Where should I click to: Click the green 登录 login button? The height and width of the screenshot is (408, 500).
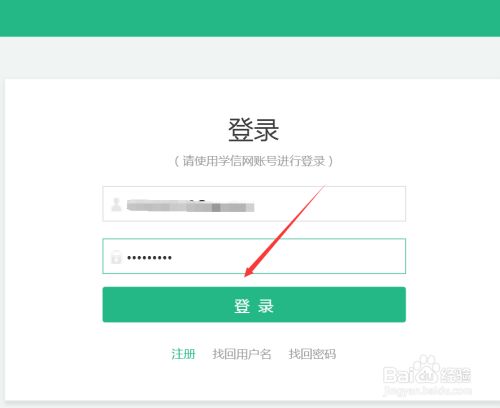point(254,304)
